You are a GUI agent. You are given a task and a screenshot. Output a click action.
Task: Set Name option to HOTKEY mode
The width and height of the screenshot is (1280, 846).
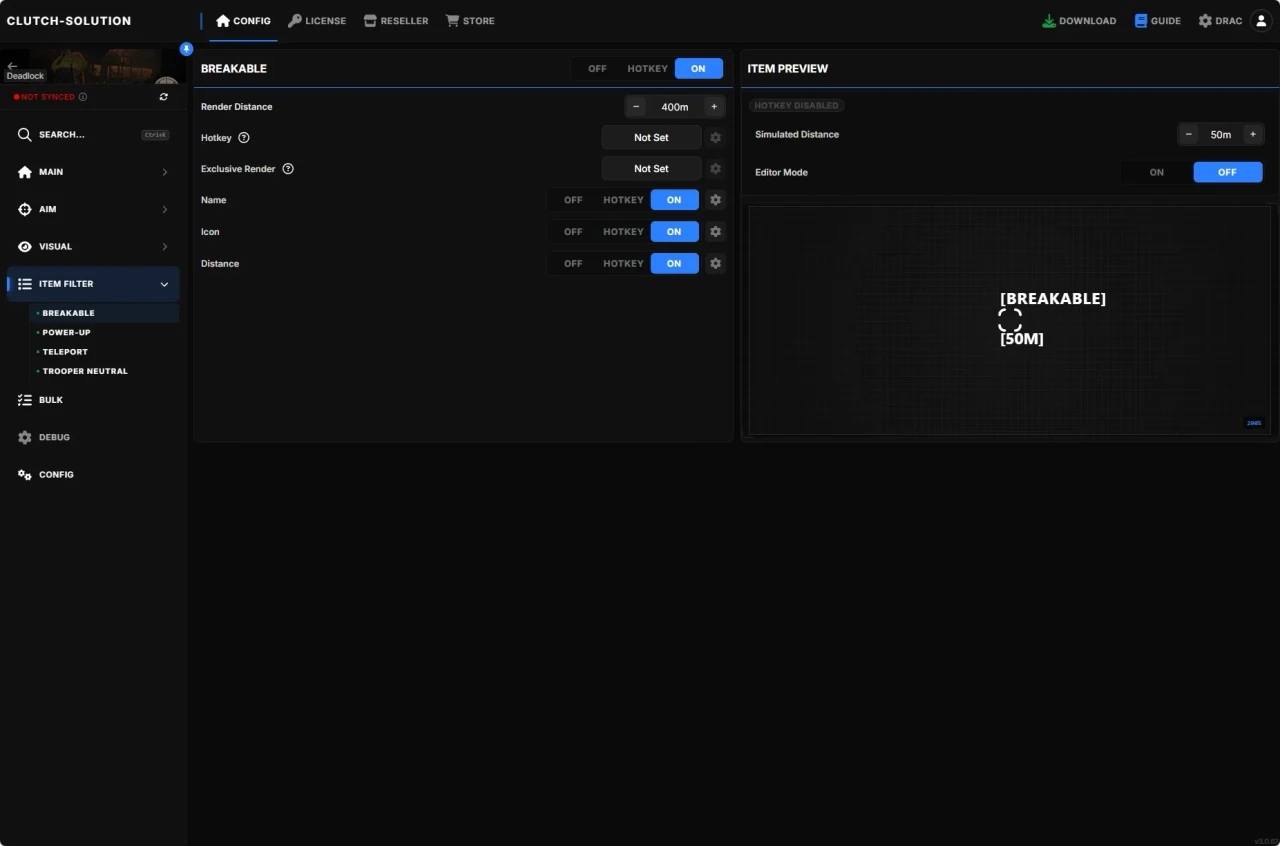point(623,200)
